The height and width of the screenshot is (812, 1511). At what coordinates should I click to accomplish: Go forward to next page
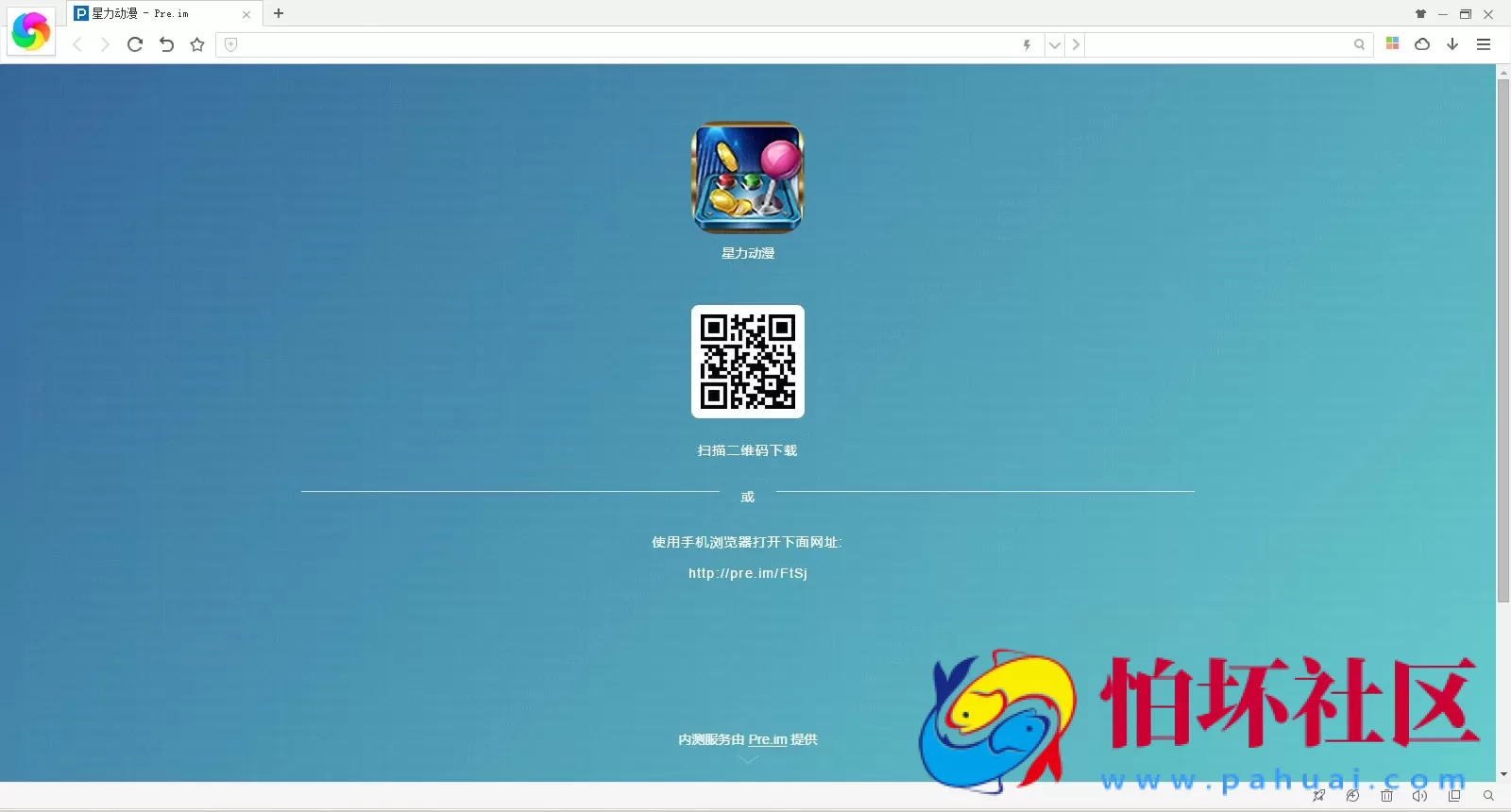coord(105,44)
